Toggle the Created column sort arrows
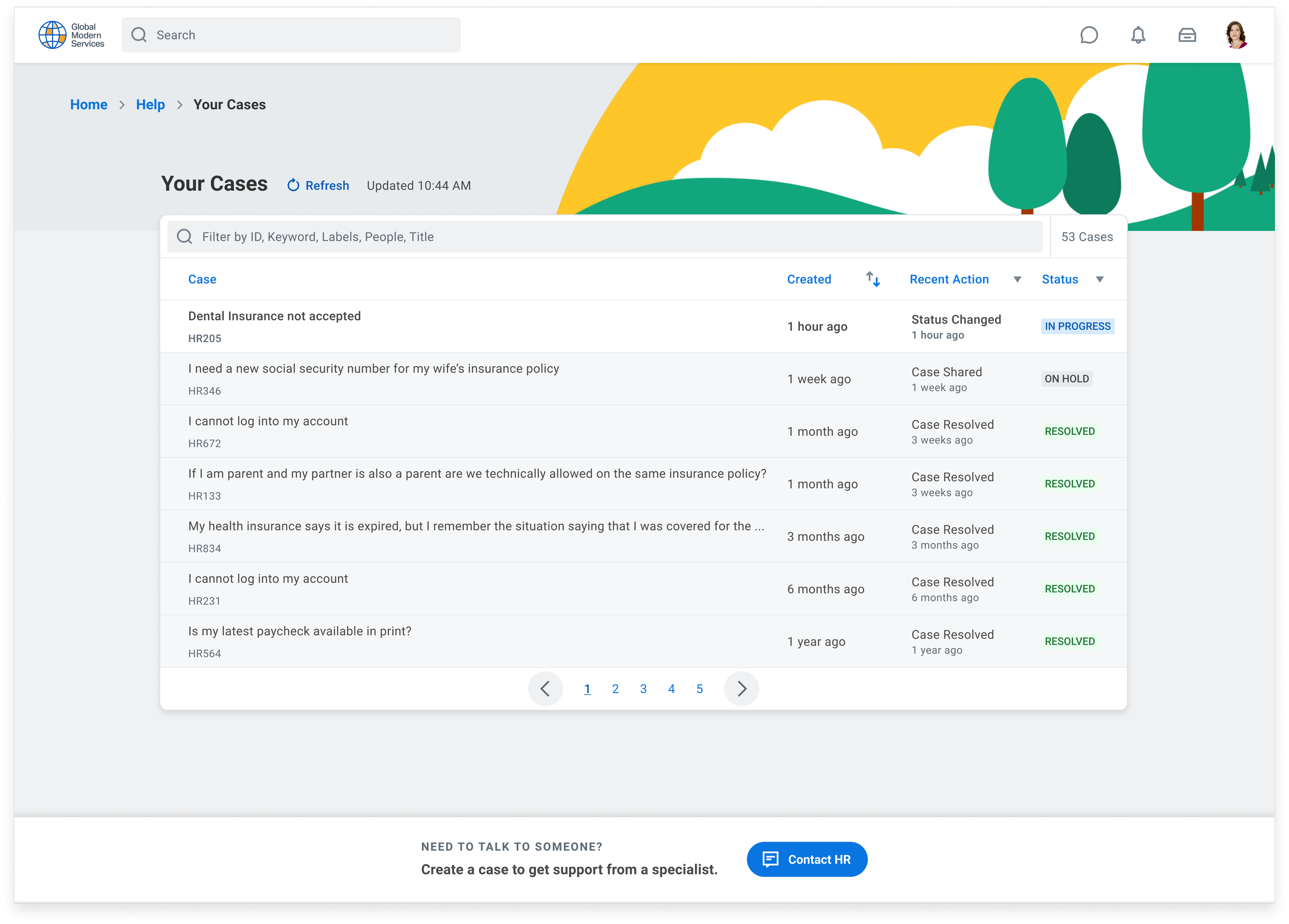Viewport: 1289px width, 924px height. (872, 279)
